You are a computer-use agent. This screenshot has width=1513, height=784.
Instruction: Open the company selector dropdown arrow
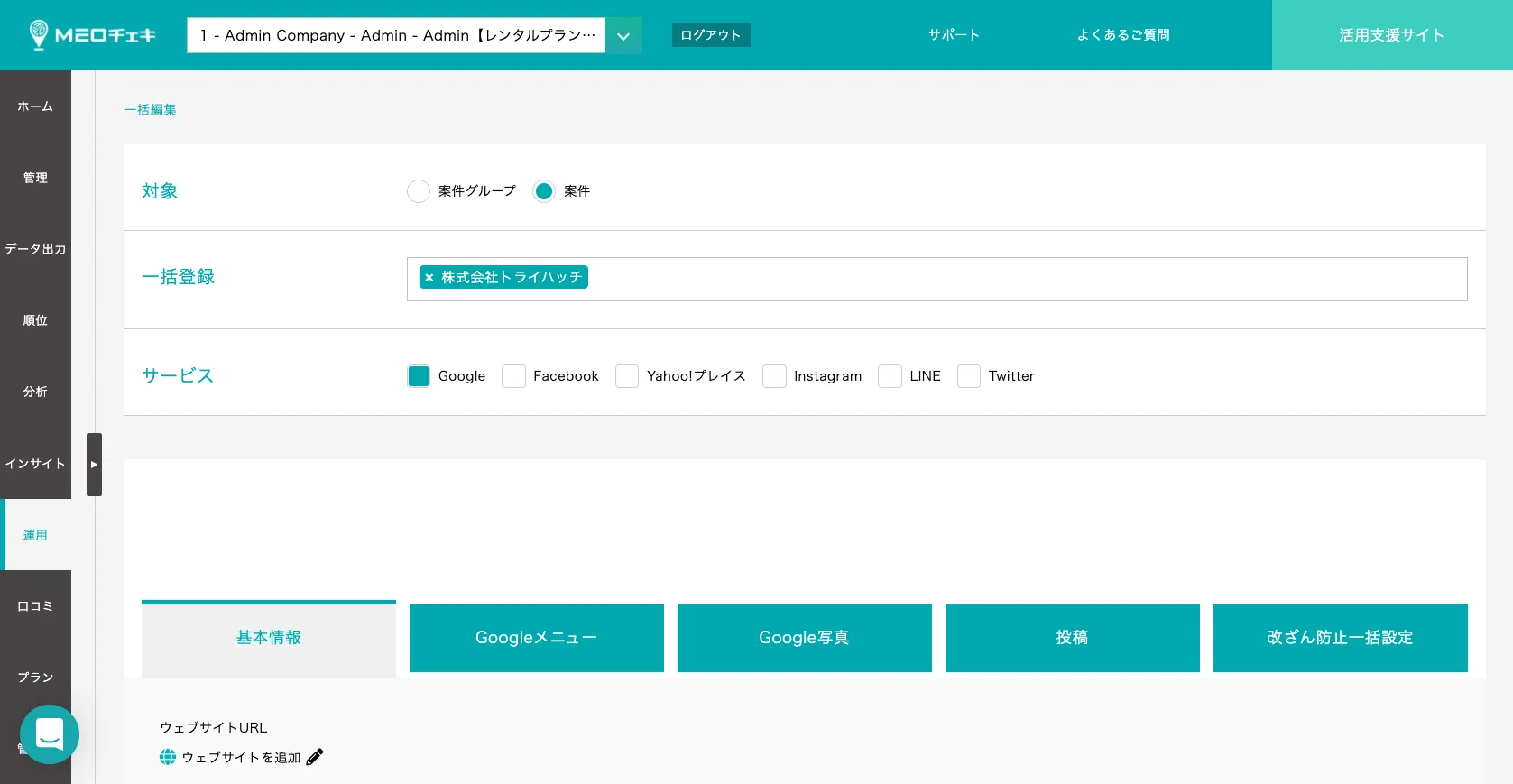point(623,36)
